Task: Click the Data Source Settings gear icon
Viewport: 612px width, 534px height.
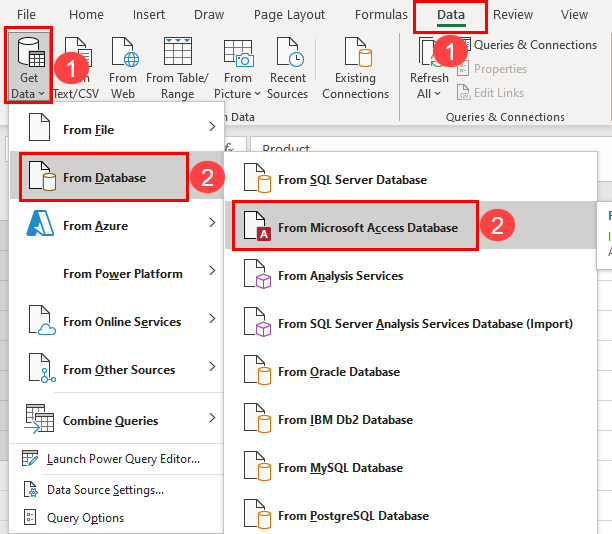Action: pos(31,489)
